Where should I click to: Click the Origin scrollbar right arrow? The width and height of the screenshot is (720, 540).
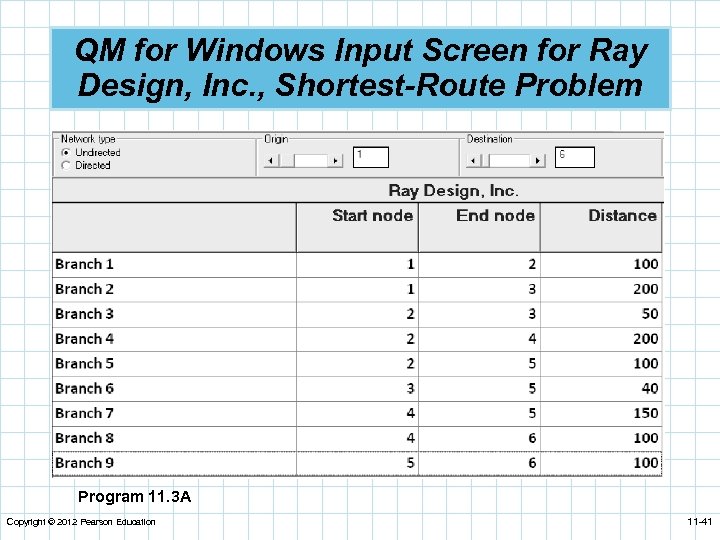pyautogui.click(x=336, y=161)
